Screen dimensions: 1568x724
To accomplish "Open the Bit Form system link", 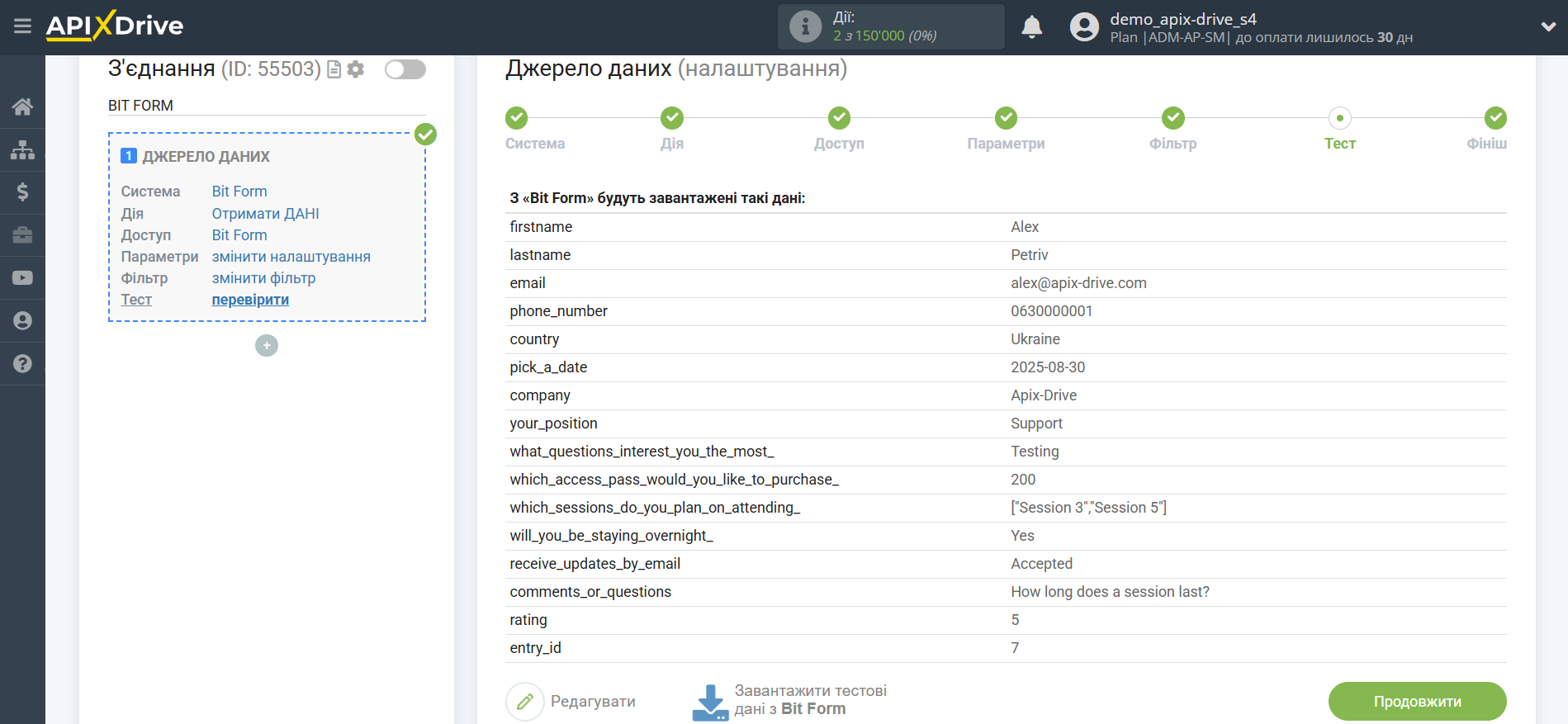I will coord(239,192).
